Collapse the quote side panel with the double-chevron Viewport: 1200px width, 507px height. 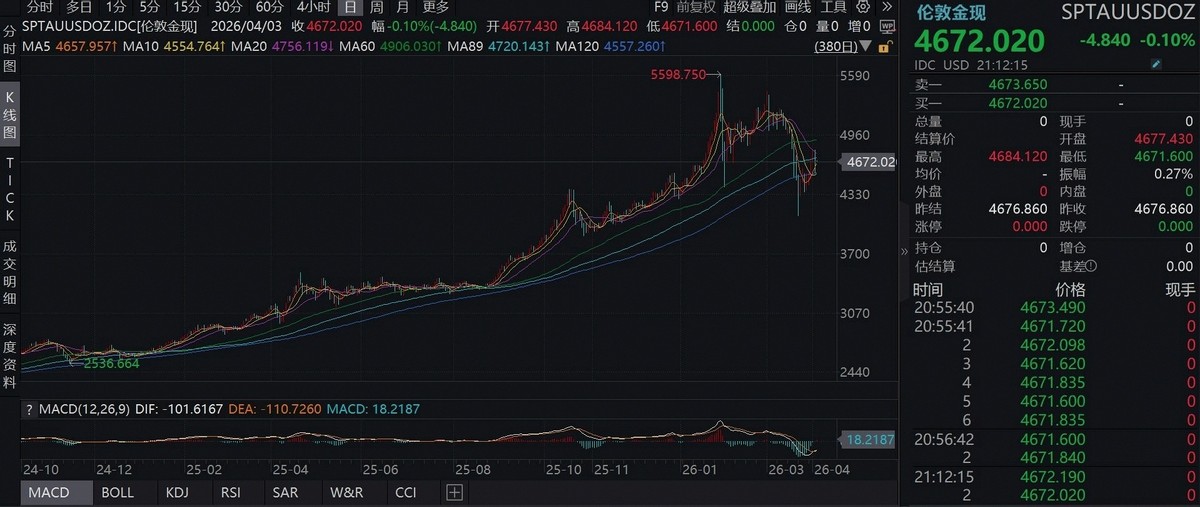point(905,251)
